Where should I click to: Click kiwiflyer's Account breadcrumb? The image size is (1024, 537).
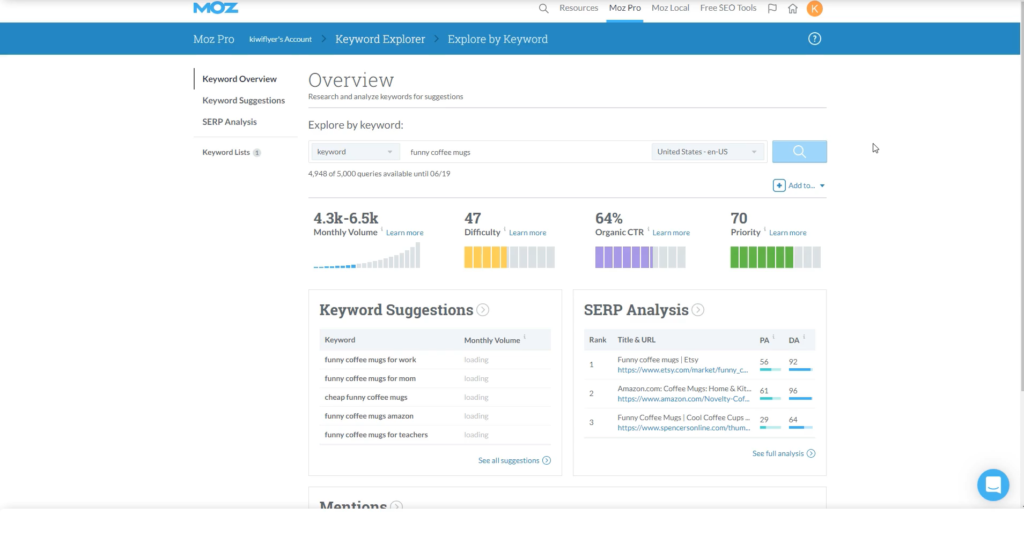280,39
